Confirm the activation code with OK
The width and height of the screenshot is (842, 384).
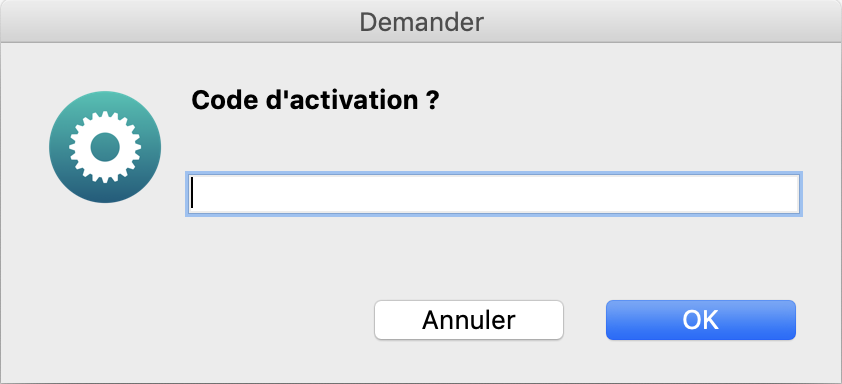[x=701, y=320]
